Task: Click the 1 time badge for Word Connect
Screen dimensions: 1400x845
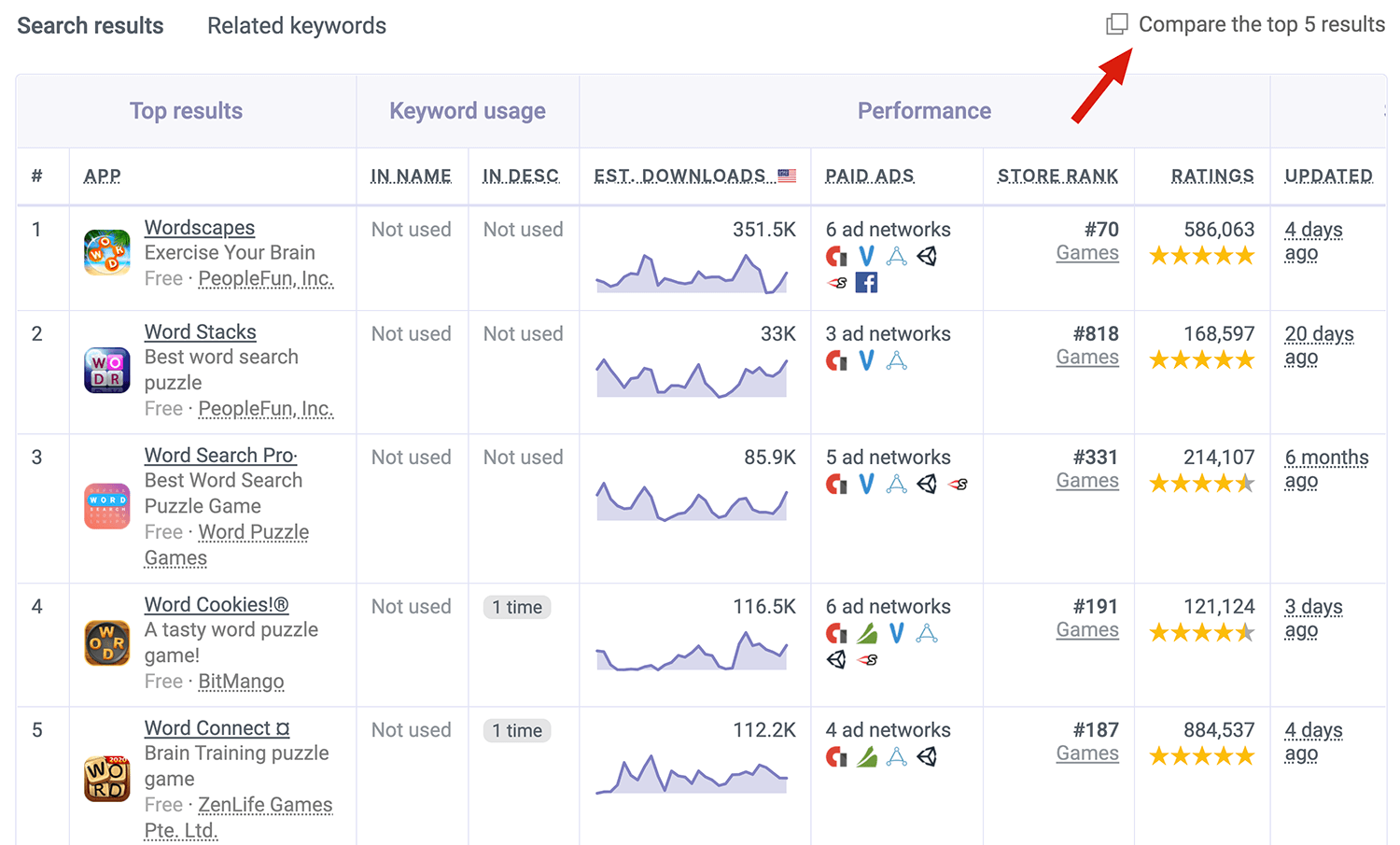Action: coord(517,730)
